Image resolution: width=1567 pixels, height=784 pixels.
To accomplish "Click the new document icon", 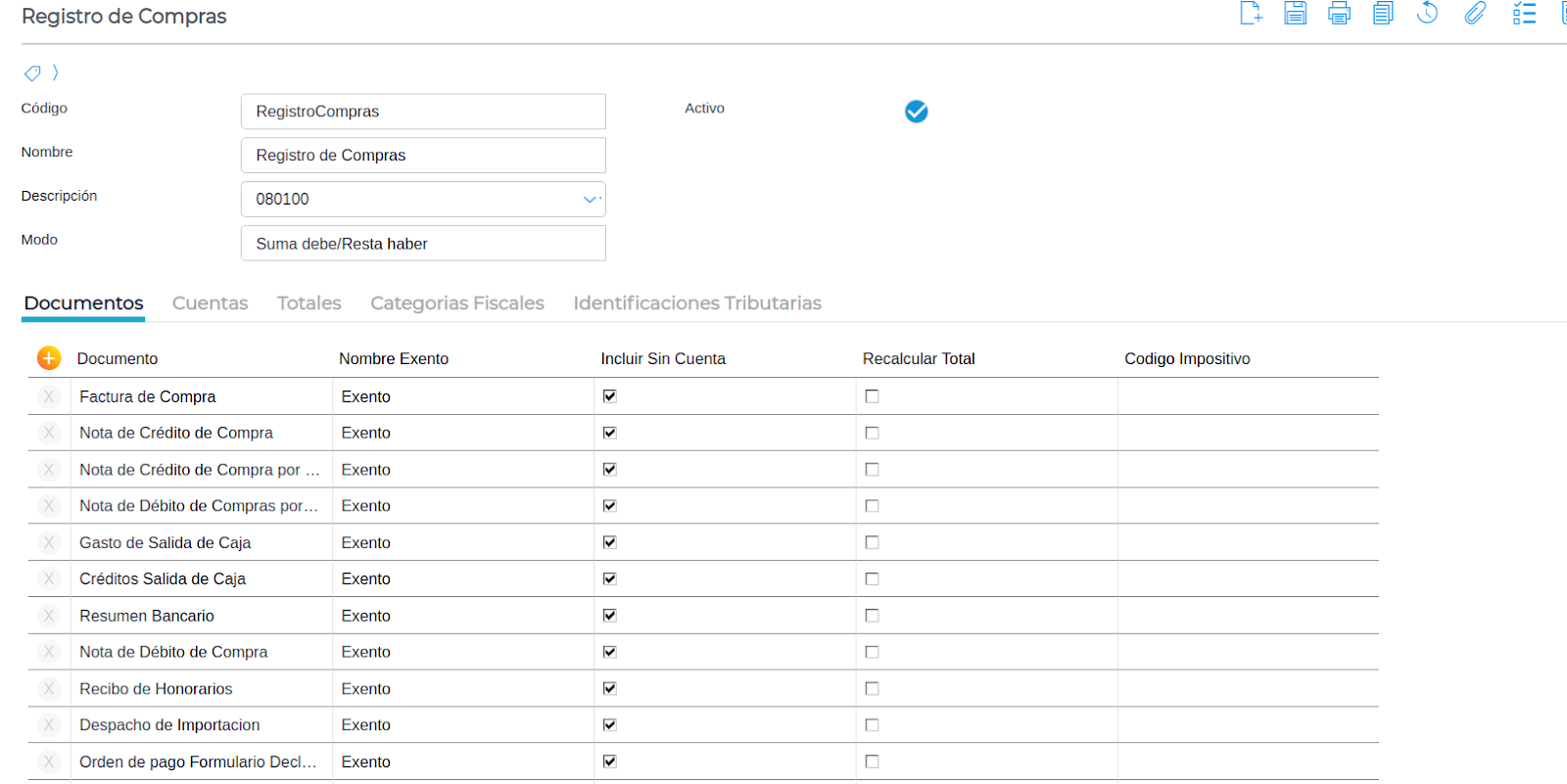I will pos(1251,14).
